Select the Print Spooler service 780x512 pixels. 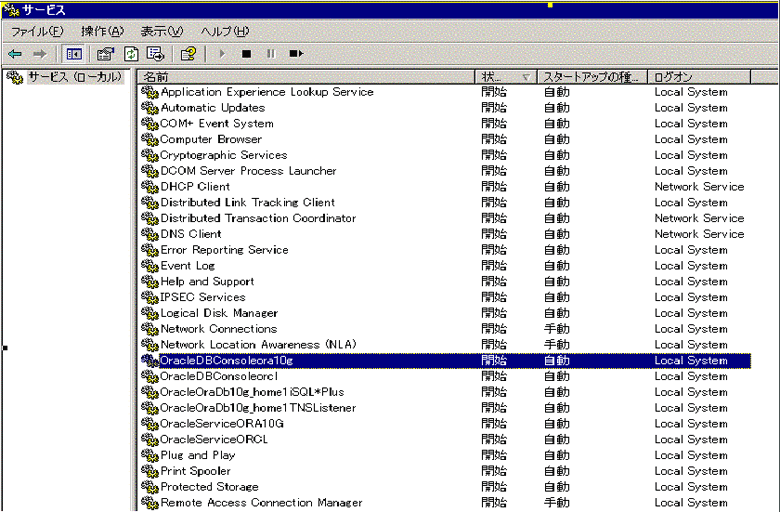(x=196, y=471)
